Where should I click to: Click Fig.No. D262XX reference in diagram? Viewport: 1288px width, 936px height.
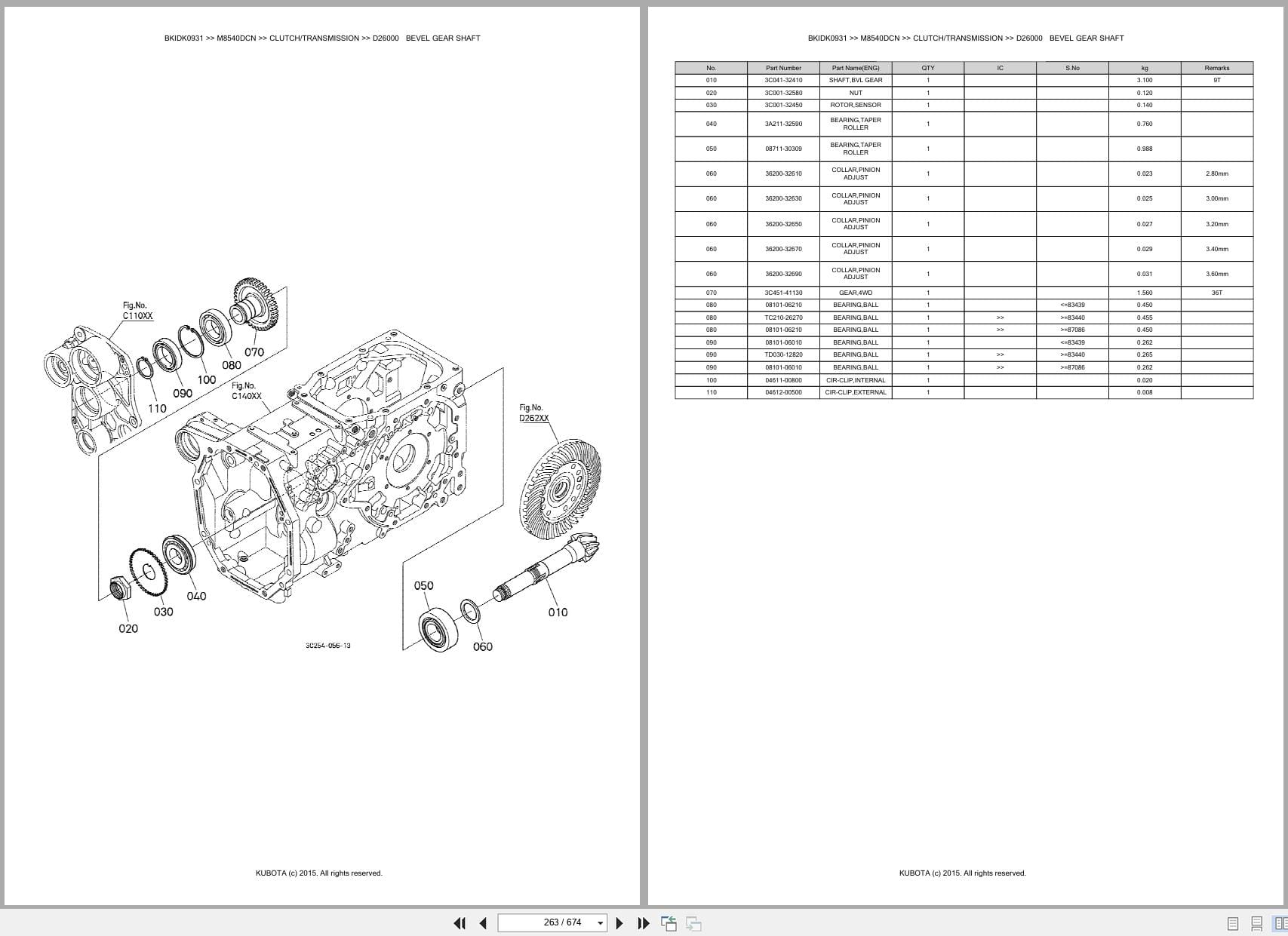(534, 413)
